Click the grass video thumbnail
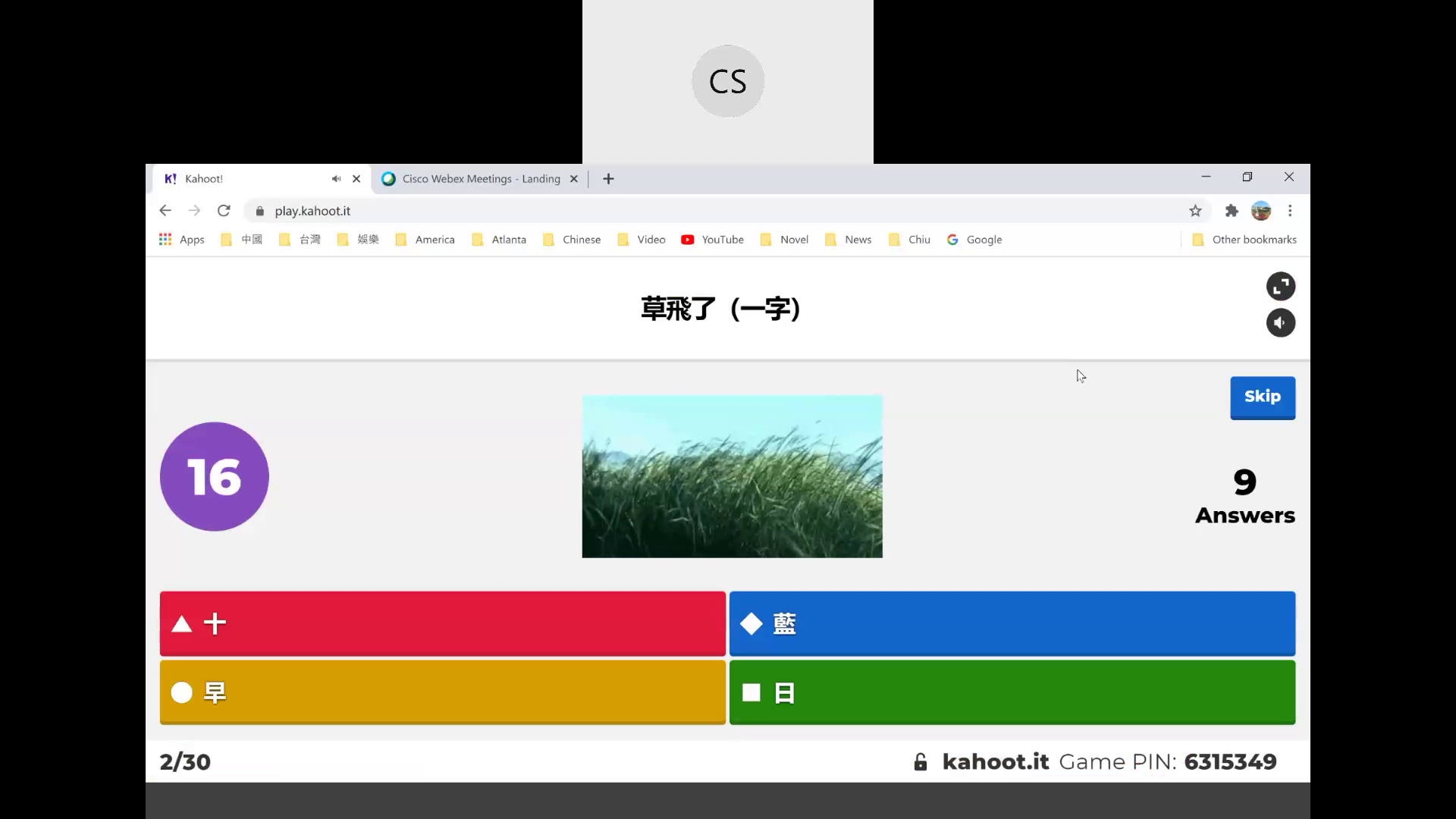Image resolution: width=1456 pixels, height=819 pixels. [x=732, y=476]
